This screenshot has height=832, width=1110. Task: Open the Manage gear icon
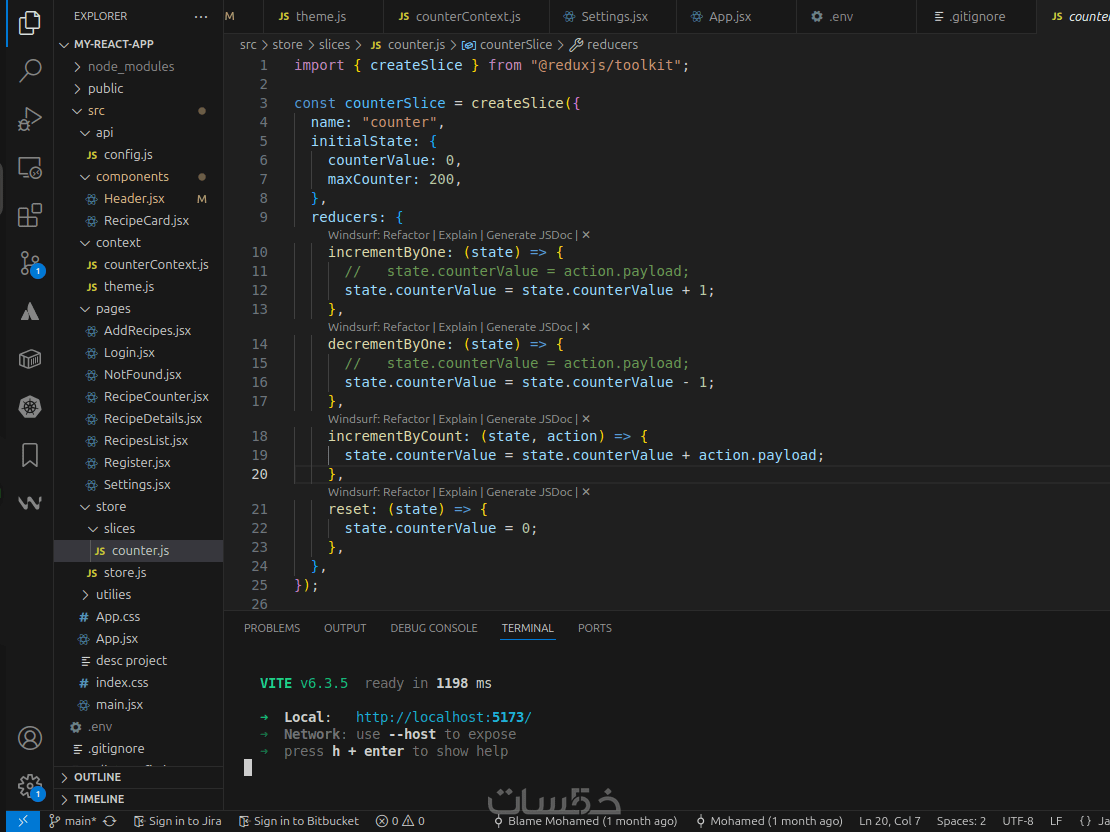pyautogui.click(x=30, y=785)
